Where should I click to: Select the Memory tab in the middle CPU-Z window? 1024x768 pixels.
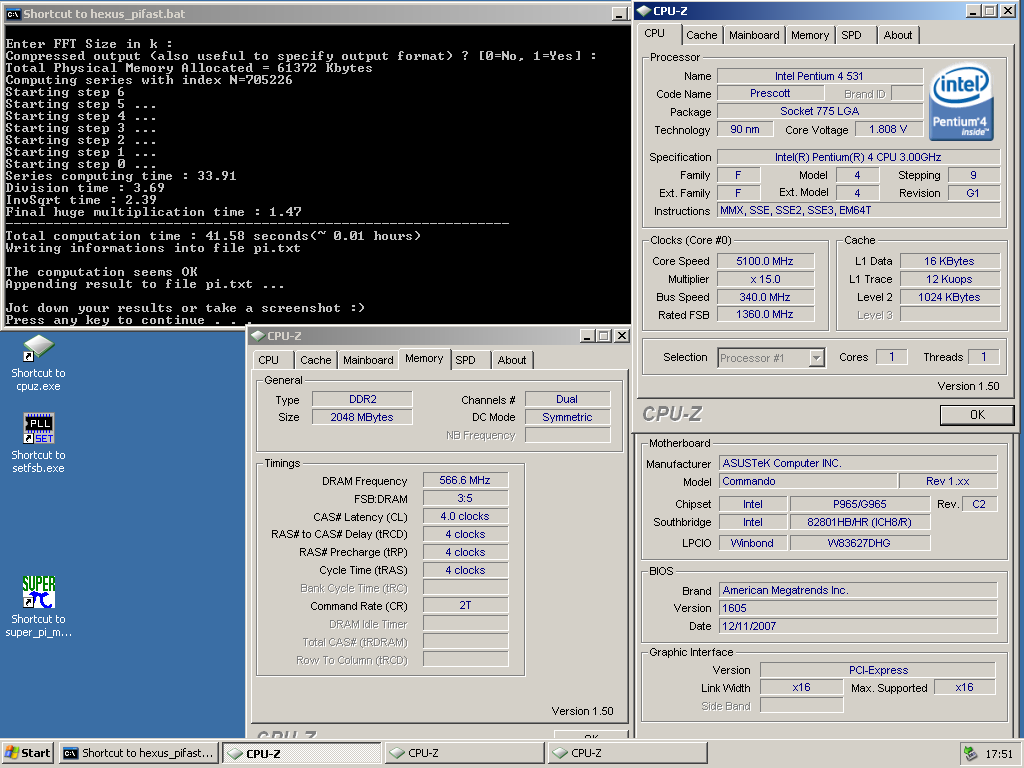424,359
